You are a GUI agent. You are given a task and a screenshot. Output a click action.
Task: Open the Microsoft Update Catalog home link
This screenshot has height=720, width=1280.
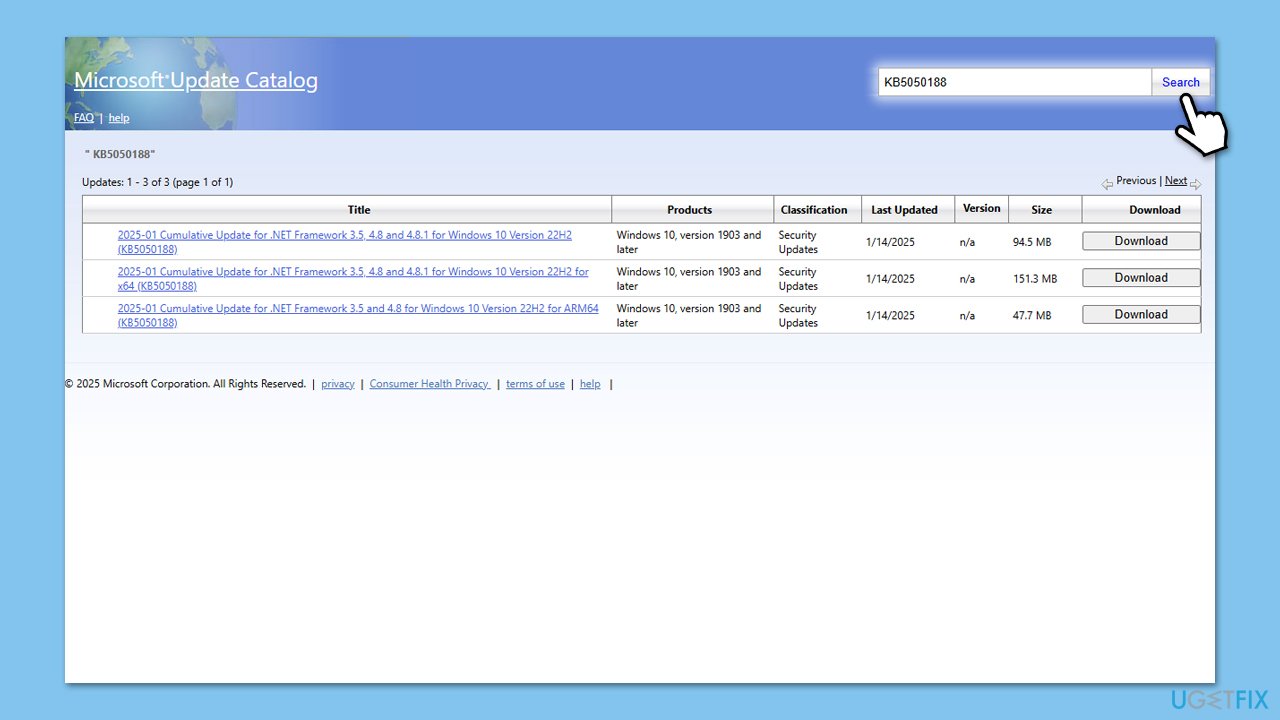click(x=196, y=81)
